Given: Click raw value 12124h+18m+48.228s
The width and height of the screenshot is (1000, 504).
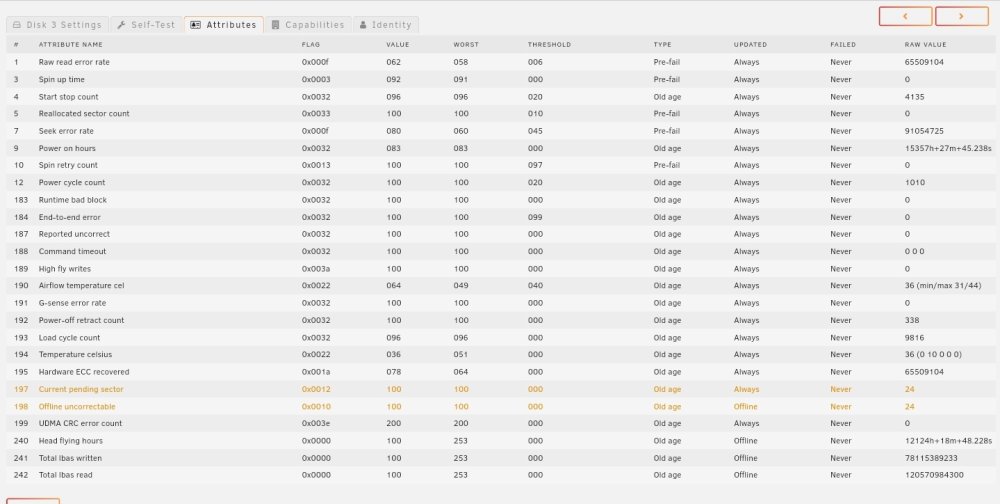Looking at the screenshot, I should (x=949, y=441).
